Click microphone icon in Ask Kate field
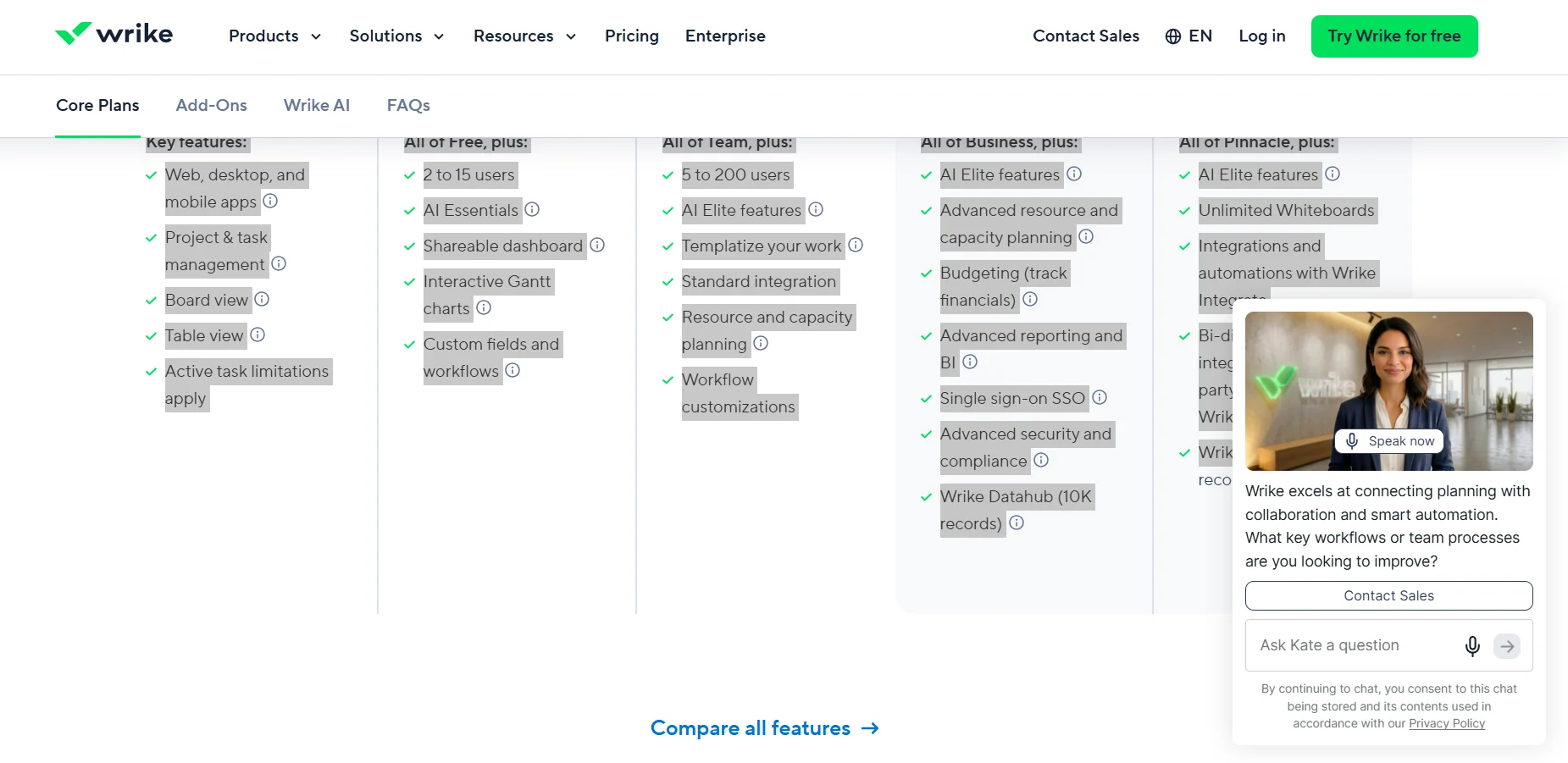Screen dimensions: 1568x763 1472,646
